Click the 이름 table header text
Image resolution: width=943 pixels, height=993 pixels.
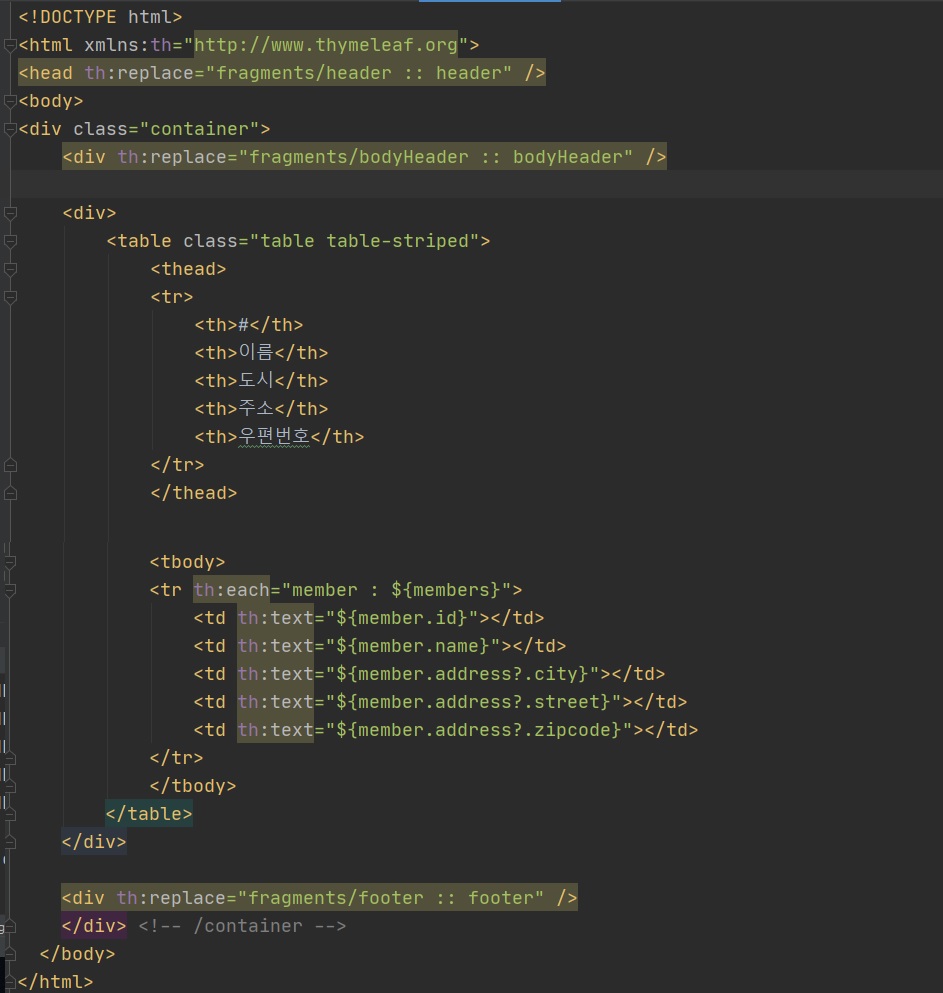pyautogui.click(x=256, y=352)
